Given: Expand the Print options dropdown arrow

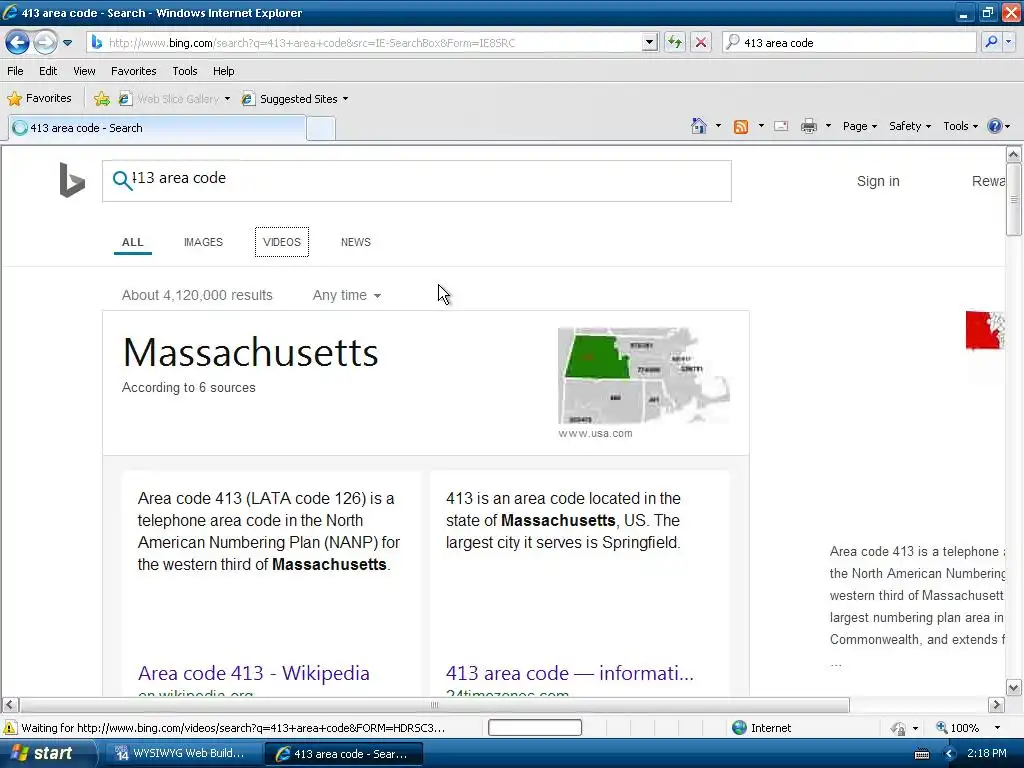Looking at the screenshot, I should tap(828, 126).
